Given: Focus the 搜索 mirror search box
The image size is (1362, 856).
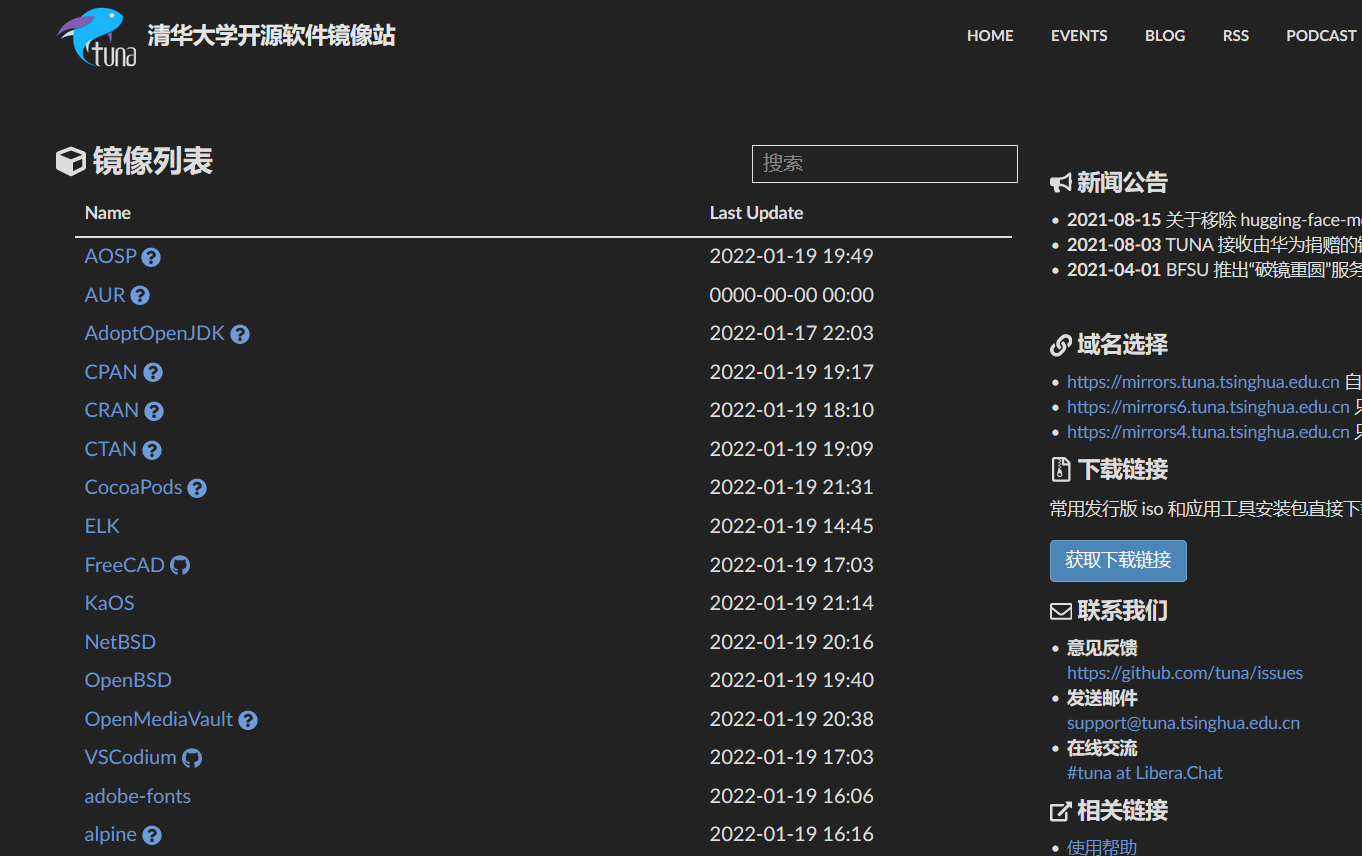Looking at the screenshot, I should pos(885,164).
